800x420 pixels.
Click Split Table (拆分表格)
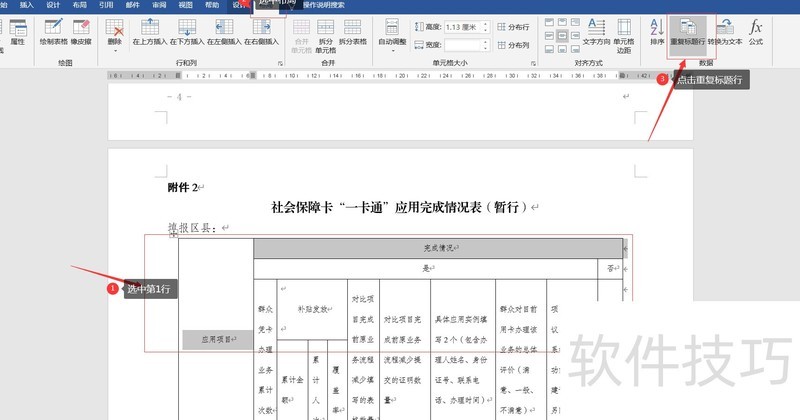coord(353,32)
